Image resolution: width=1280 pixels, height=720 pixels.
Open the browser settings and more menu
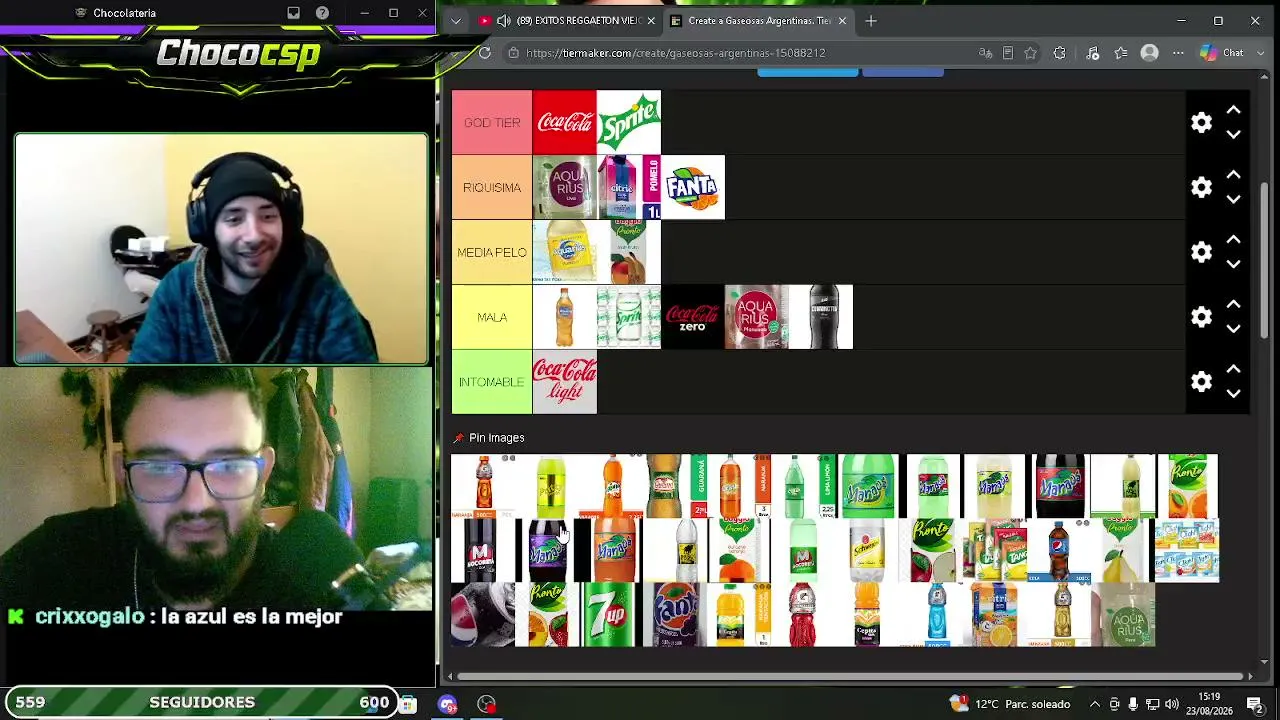pyautogui.click(x=1178, y=53)
